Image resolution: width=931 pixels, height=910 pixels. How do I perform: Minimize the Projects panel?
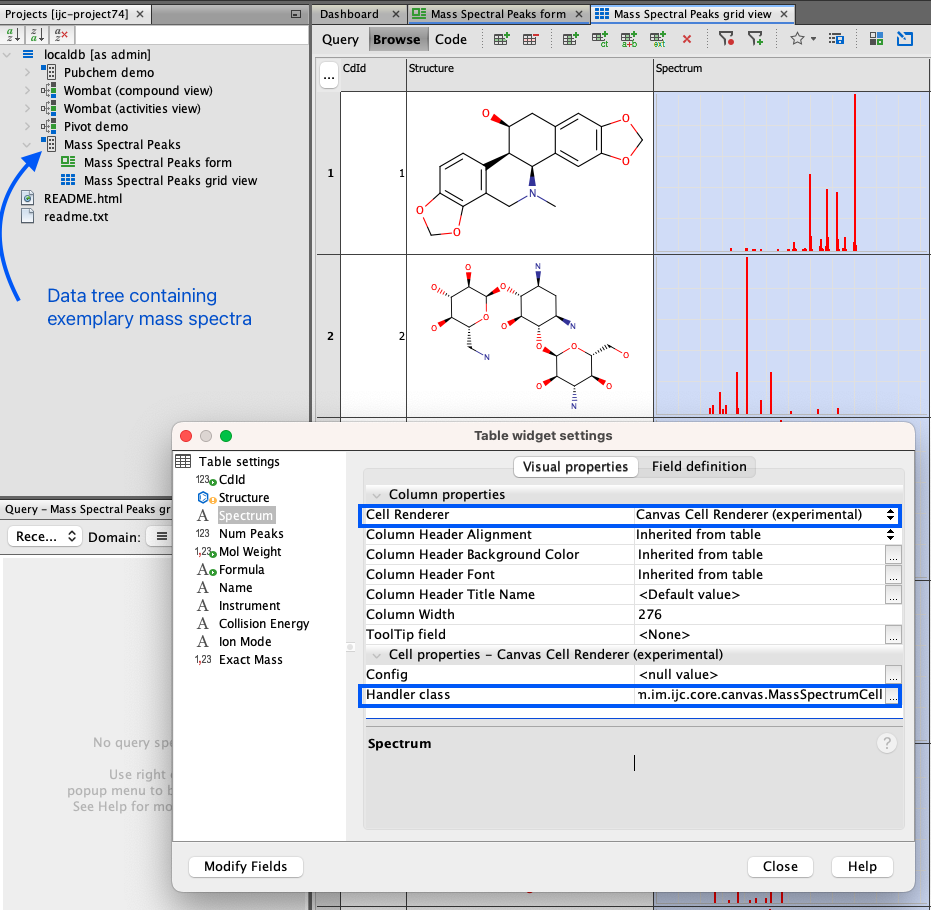294,14
